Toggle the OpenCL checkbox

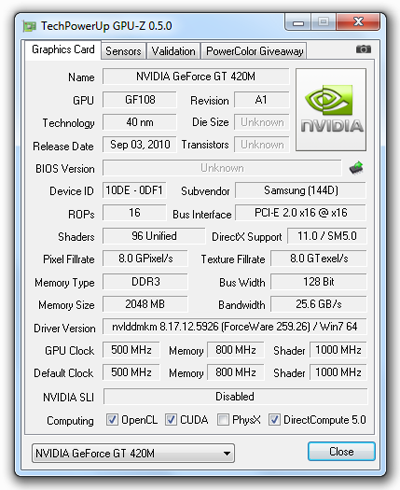(x=112, y=419)
